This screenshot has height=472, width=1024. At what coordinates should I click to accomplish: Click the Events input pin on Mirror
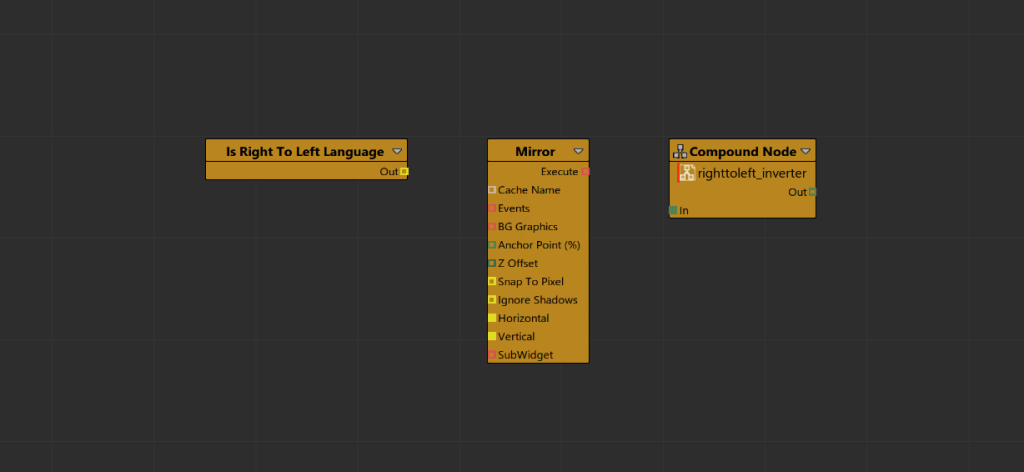[492, 208]
